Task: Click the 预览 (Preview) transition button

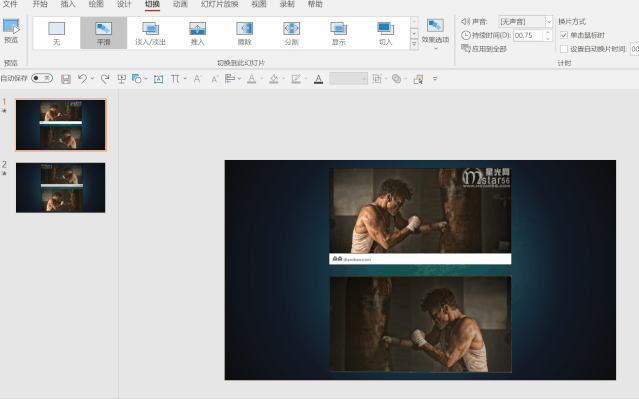Action: tap(11, 31)
